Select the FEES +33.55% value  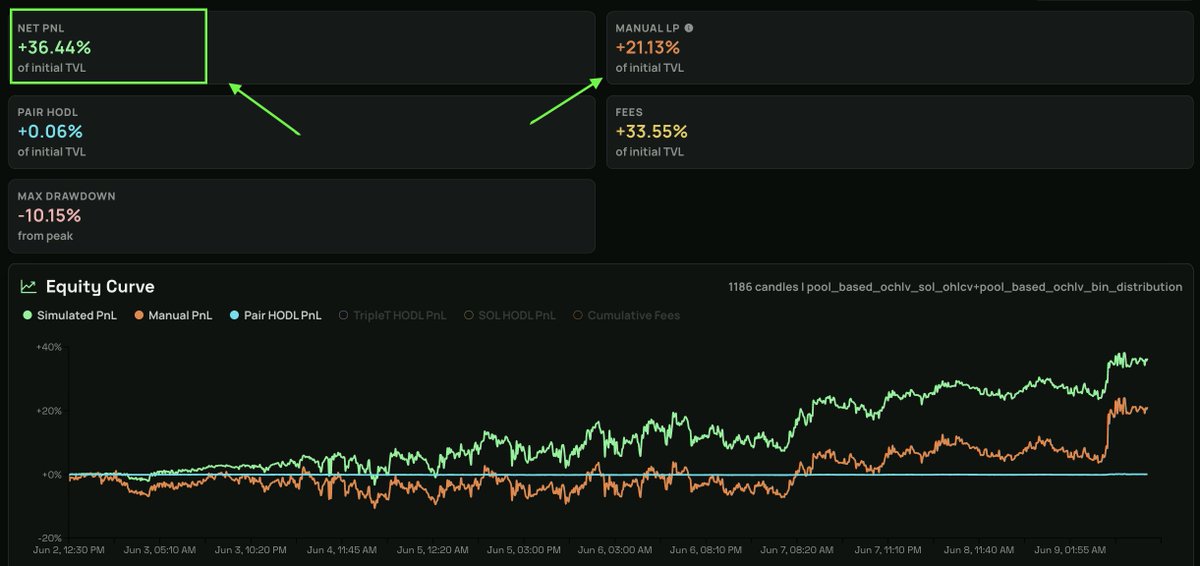[652, 131]
